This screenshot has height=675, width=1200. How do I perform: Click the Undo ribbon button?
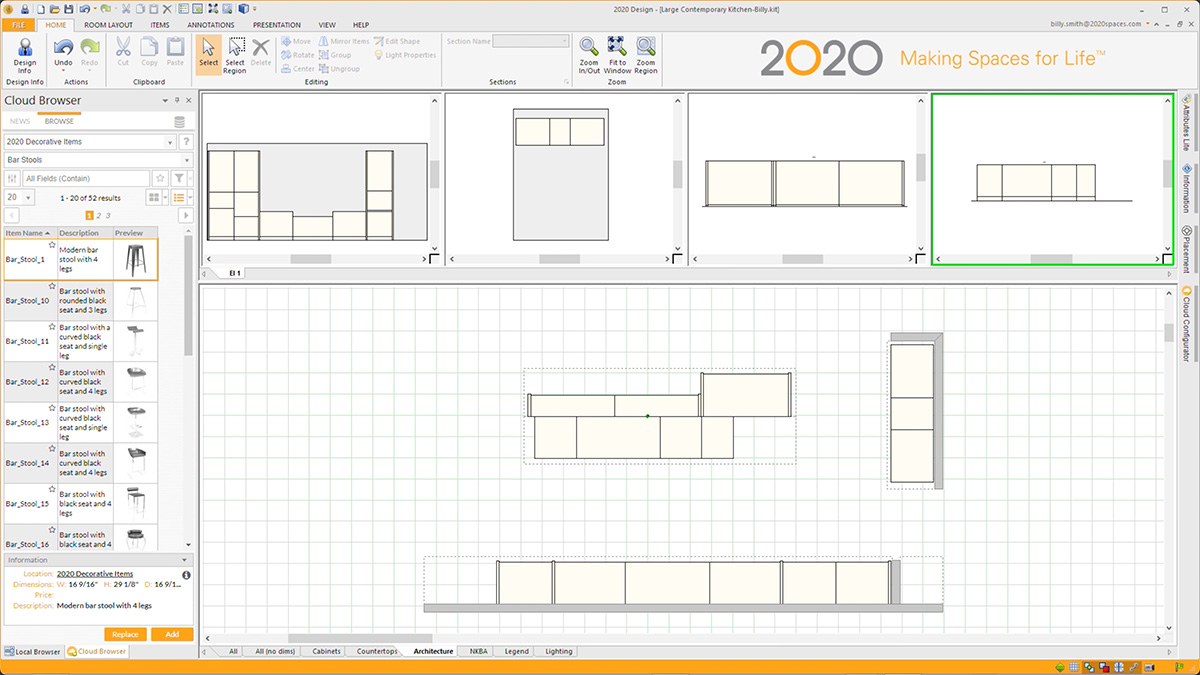pyautogui.click(x=63, y=52)
